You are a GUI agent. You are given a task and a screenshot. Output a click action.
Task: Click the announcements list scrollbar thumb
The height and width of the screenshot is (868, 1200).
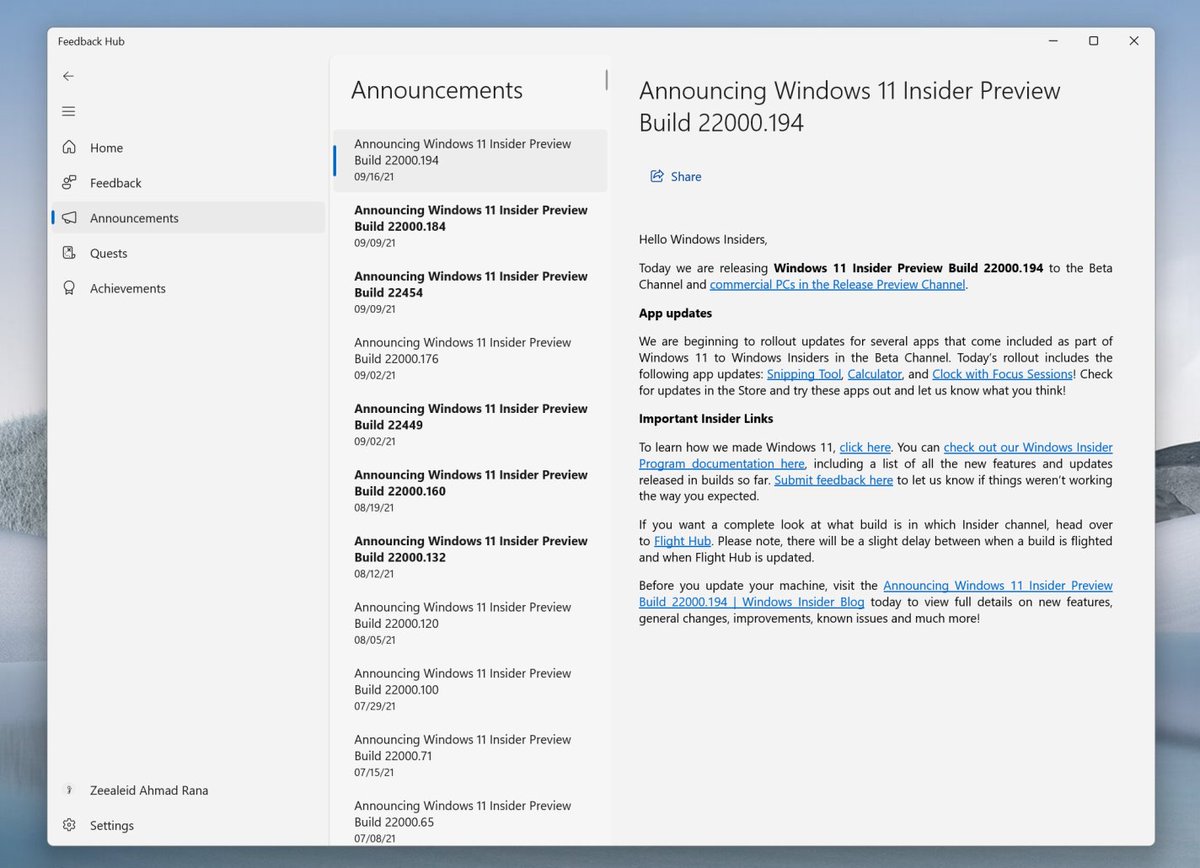[606, 79]
